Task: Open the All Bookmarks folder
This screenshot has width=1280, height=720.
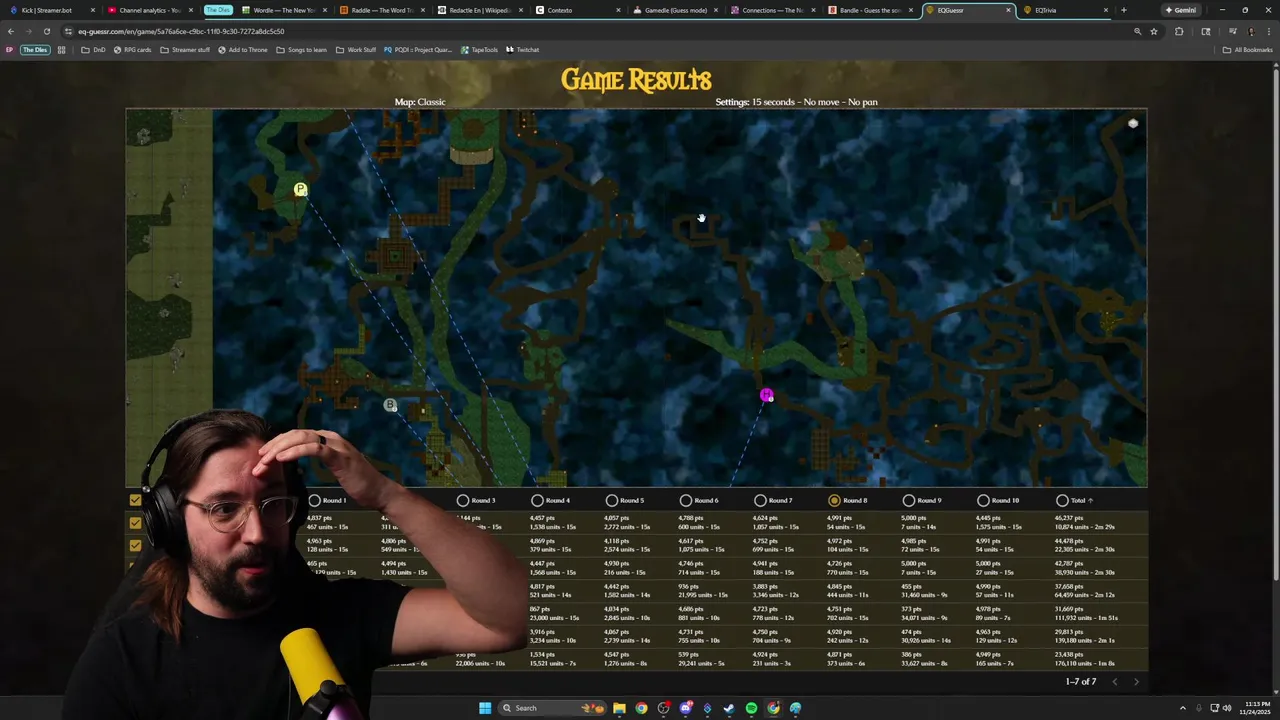Action: coord(1247,49)
